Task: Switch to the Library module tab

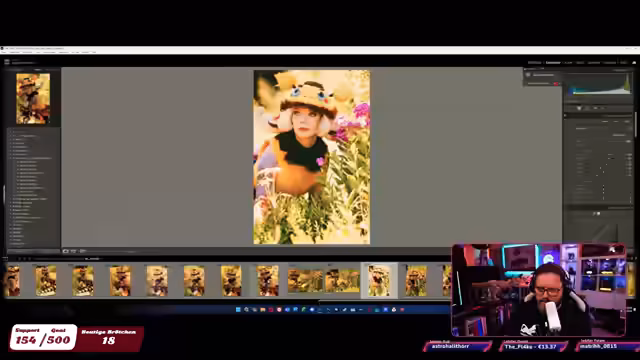Action: click(534, 62)
